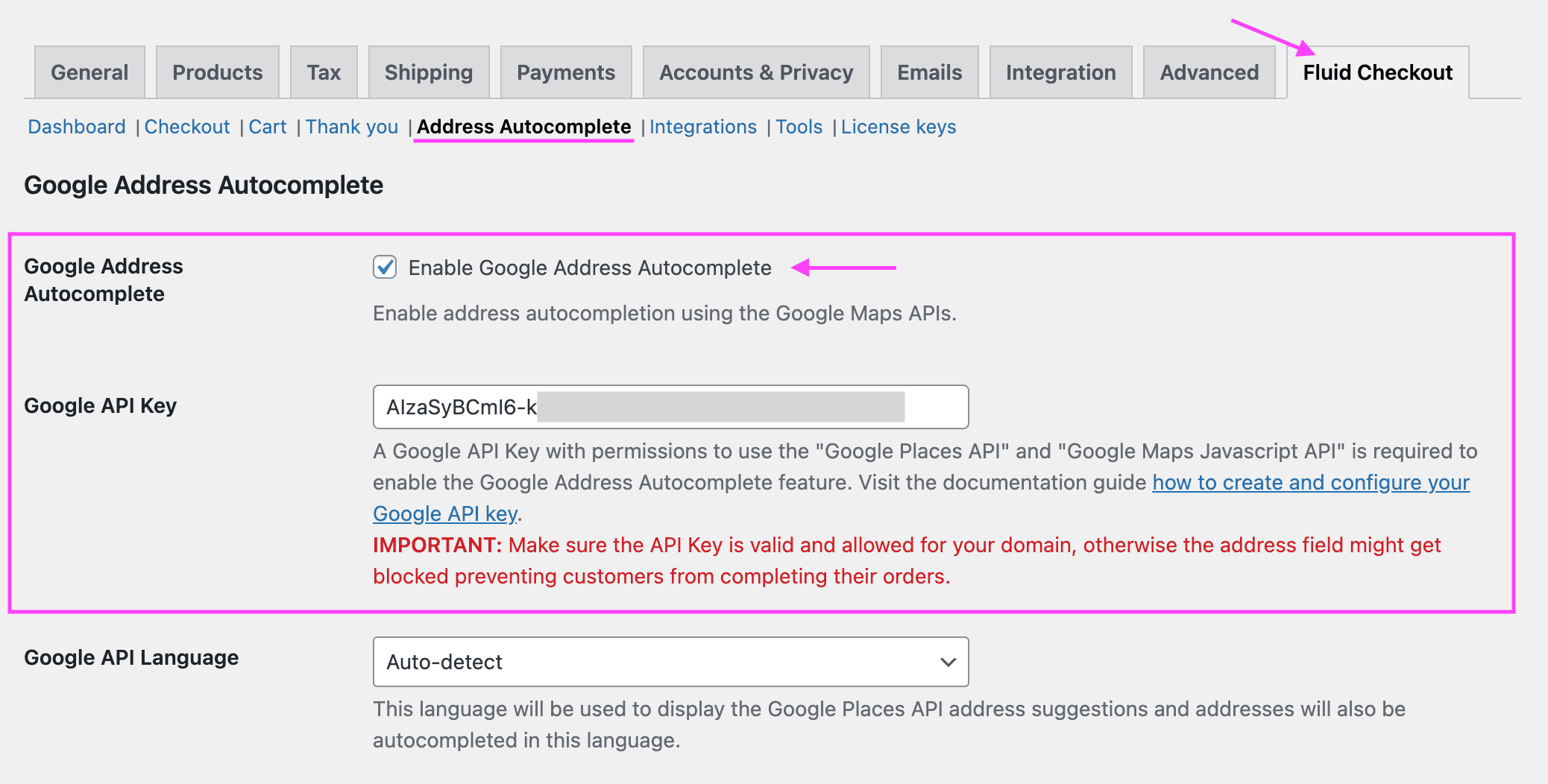
Task: Disable Google Address Autocomplete checkbox
Action: coord(384,268)
